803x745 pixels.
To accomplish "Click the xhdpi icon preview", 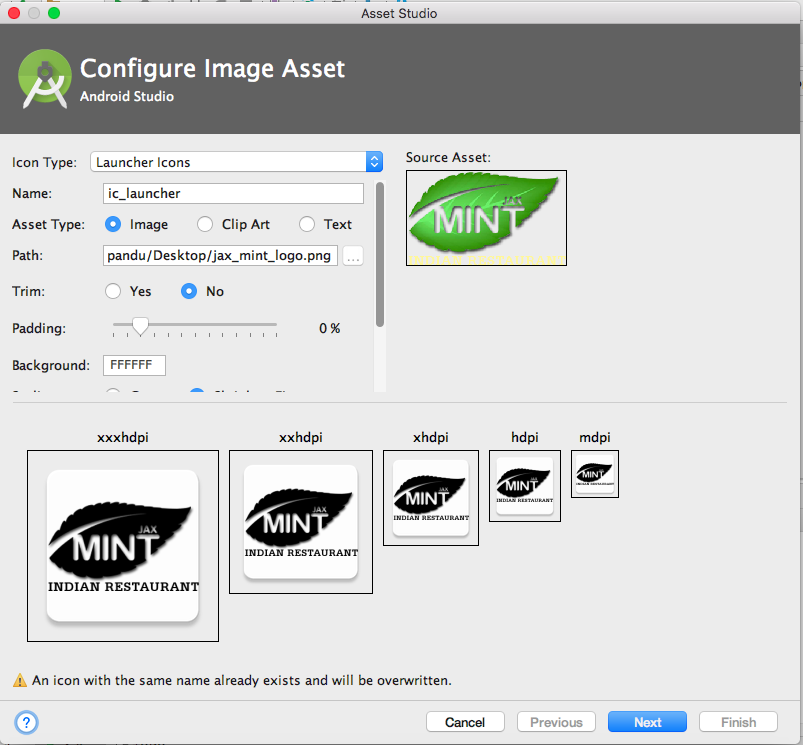I will 430,497.
